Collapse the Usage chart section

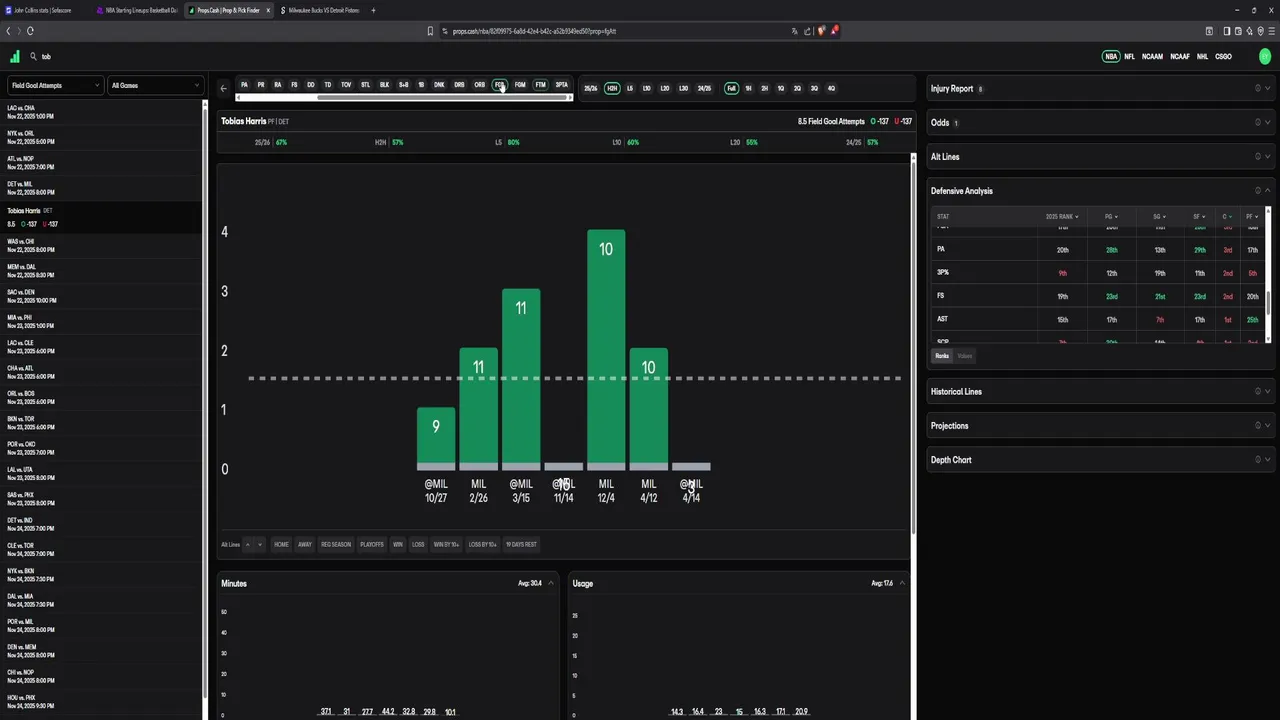[902, 583]
